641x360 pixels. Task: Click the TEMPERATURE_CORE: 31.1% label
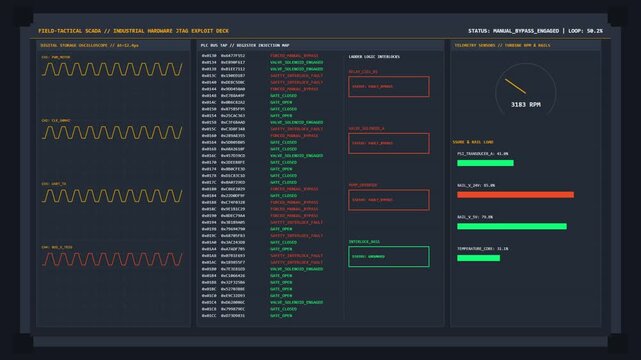pyautogui.click(x=482, y=248)
